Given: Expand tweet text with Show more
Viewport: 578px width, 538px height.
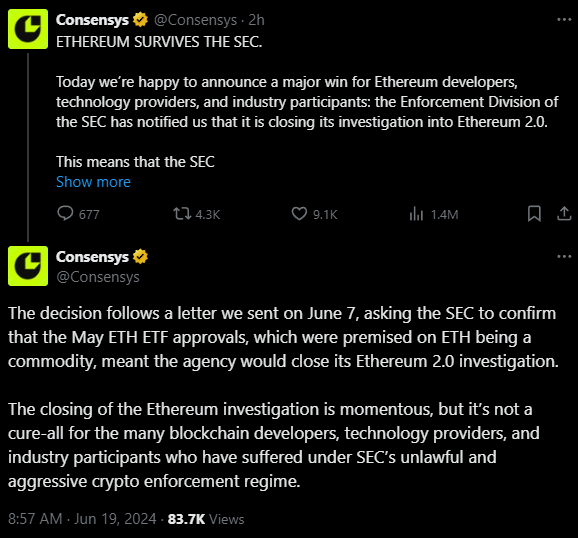Looking at the screenshot, I should pos(93,182).
